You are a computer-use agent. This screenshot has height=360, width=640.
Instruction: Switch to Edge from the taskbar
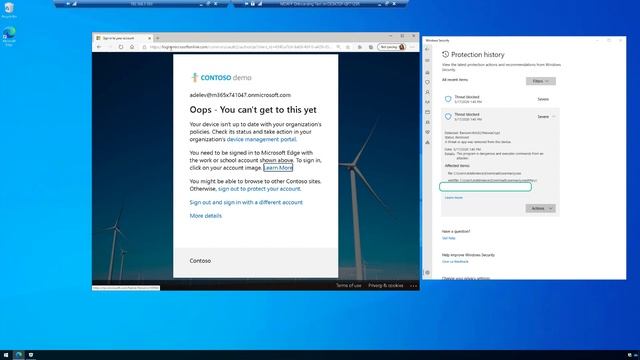click(18, 355)
